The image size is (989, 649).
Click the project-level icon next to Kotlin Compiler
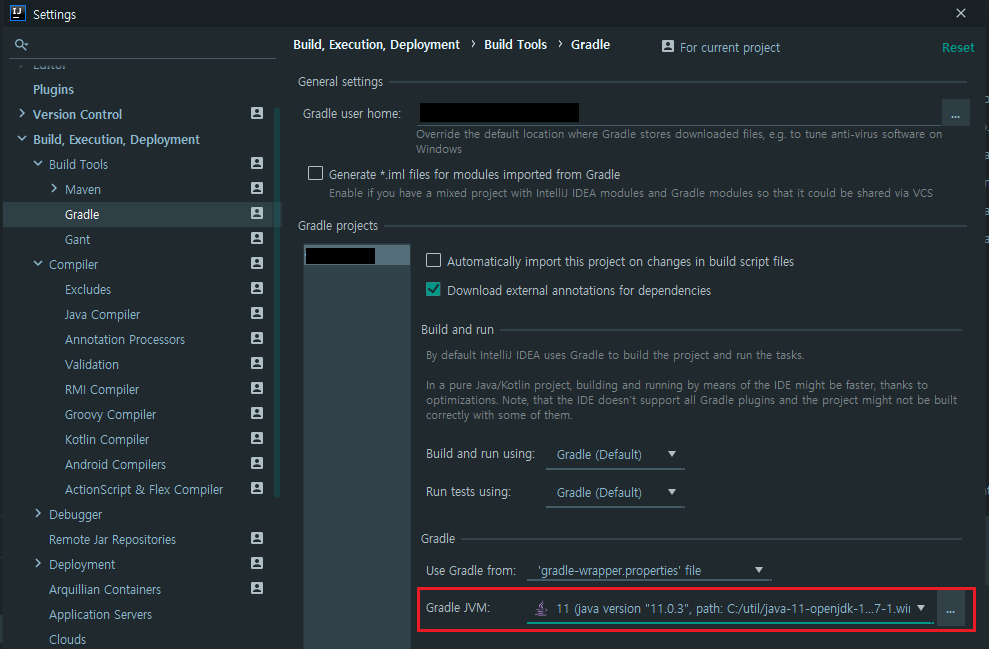coord(257,438)
